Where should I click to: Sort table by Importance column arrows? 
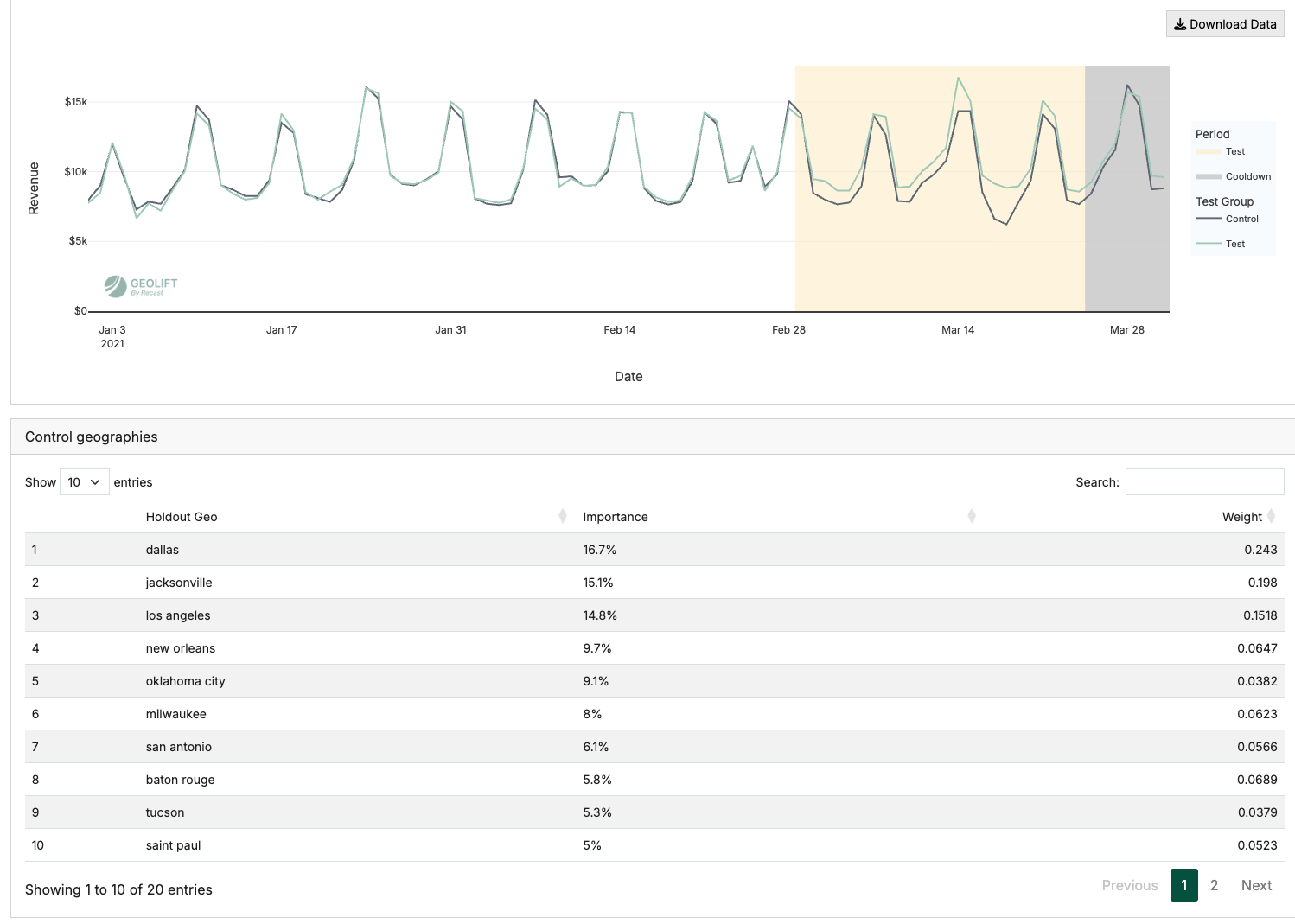(x=971, y=517)
